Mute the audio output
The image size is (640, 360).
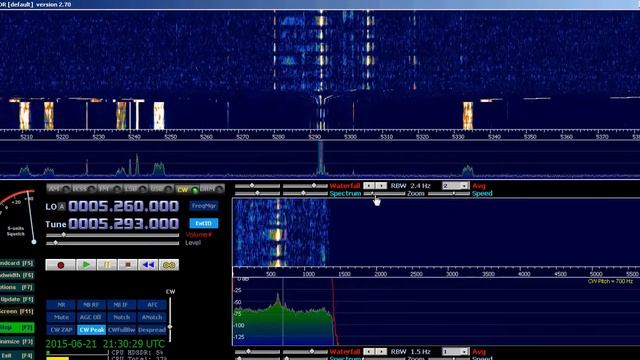(61, 317)
